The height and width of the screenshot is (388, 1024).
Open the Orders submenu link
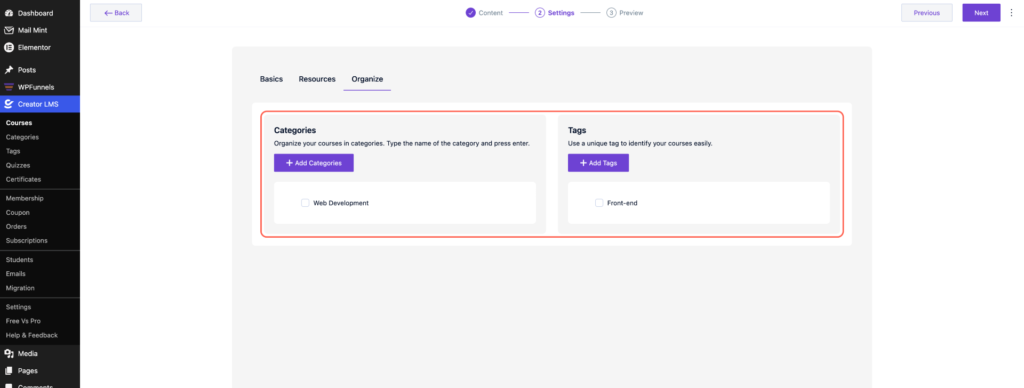(16, 227)
